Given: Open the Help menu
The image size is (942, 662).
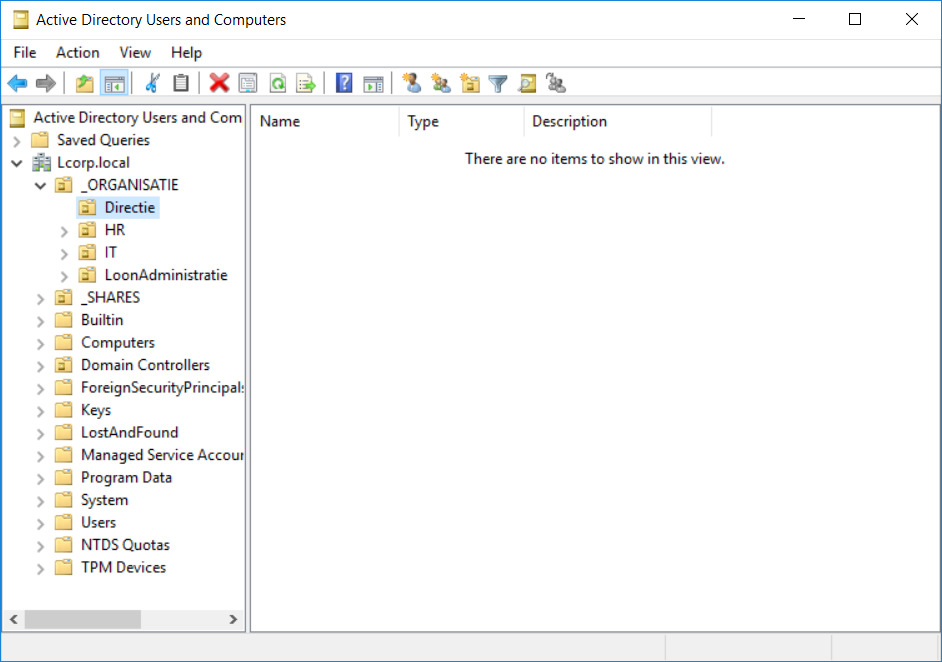Looking at the screenshot, I should tap(186, 53).
